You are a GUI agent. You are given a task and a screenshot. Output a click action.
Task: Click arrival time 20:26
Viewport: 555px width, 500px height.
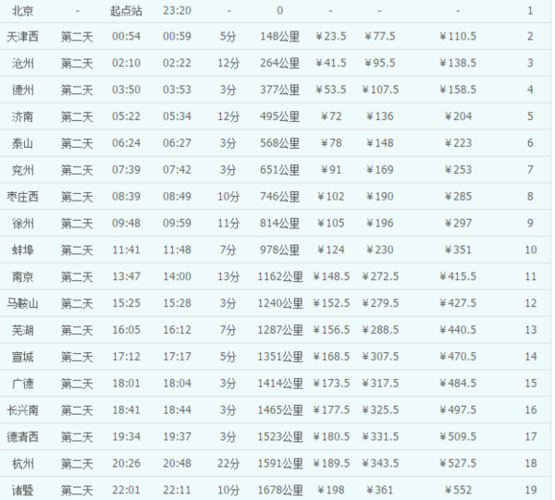(x=126, y=464)
